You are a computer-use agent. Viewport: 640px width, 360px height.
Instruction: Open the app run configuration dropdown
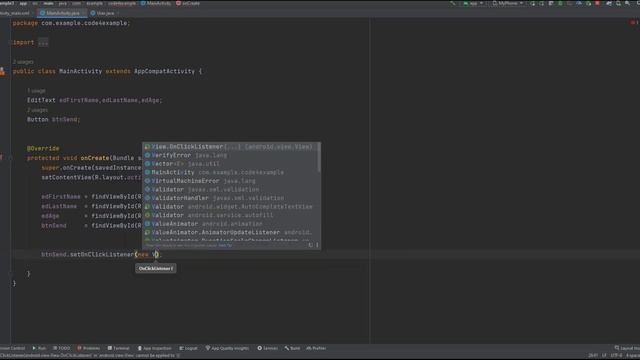(x=473, y=3)
